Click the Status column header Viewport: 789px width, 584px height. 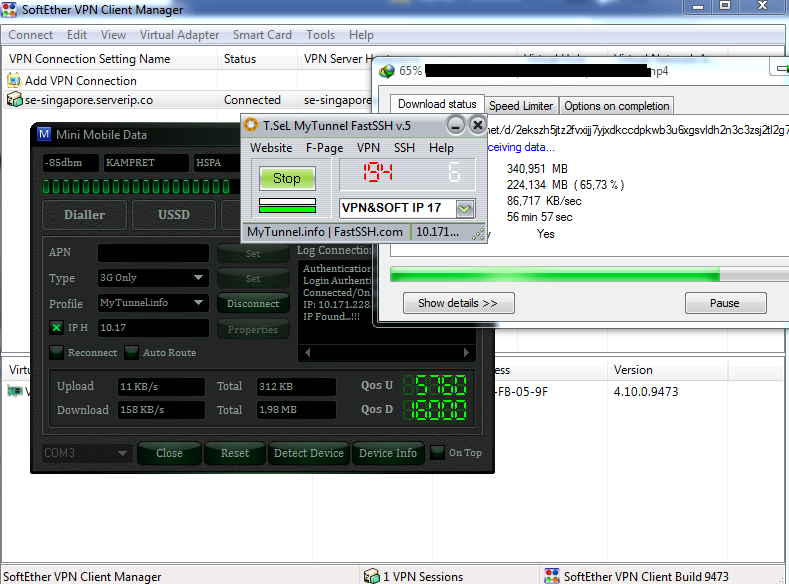click(258, 59)
